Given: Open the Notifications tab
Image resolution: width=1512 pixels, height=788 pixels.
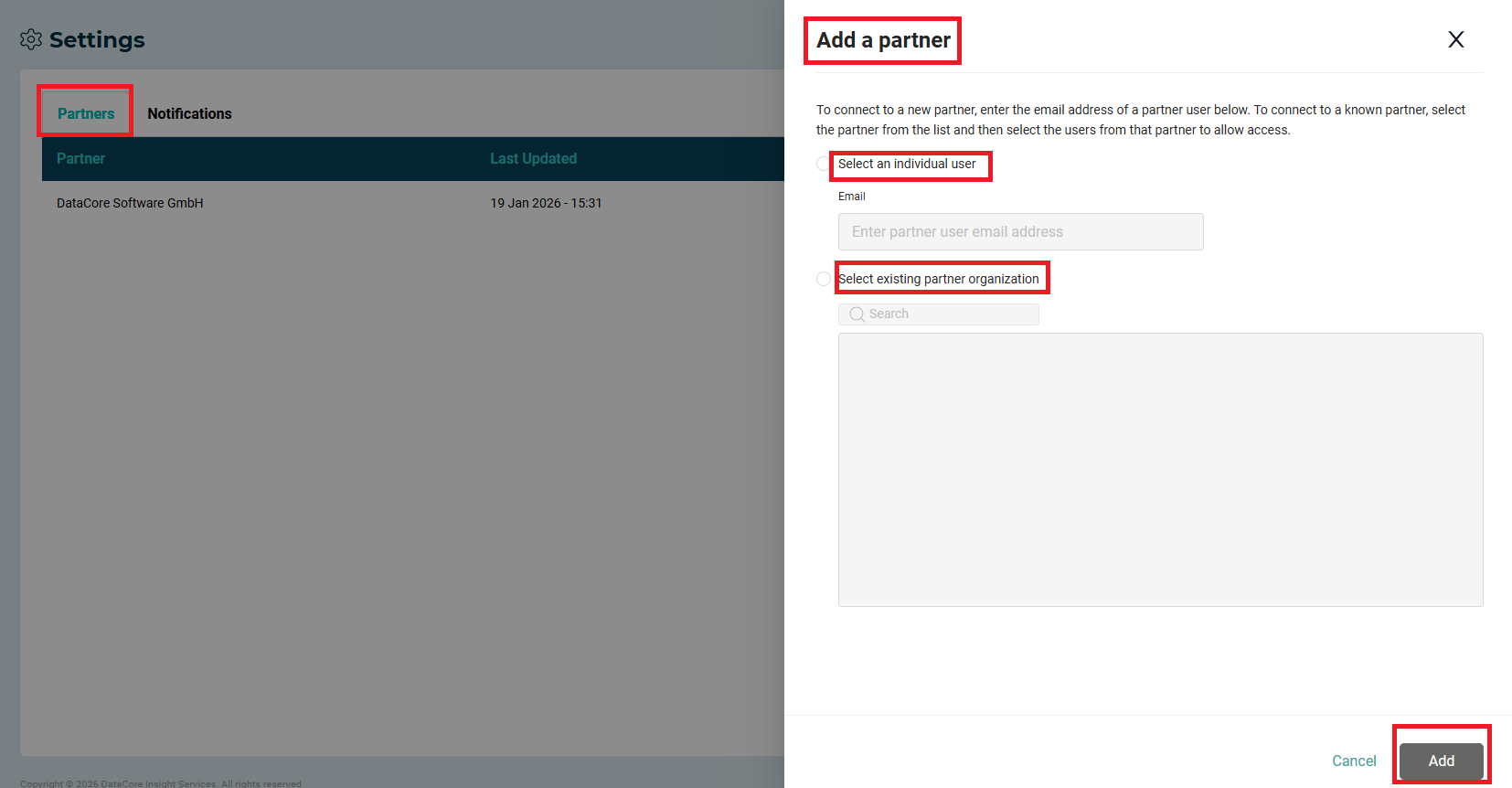Looking at the screenshot, I should [189, 113].
